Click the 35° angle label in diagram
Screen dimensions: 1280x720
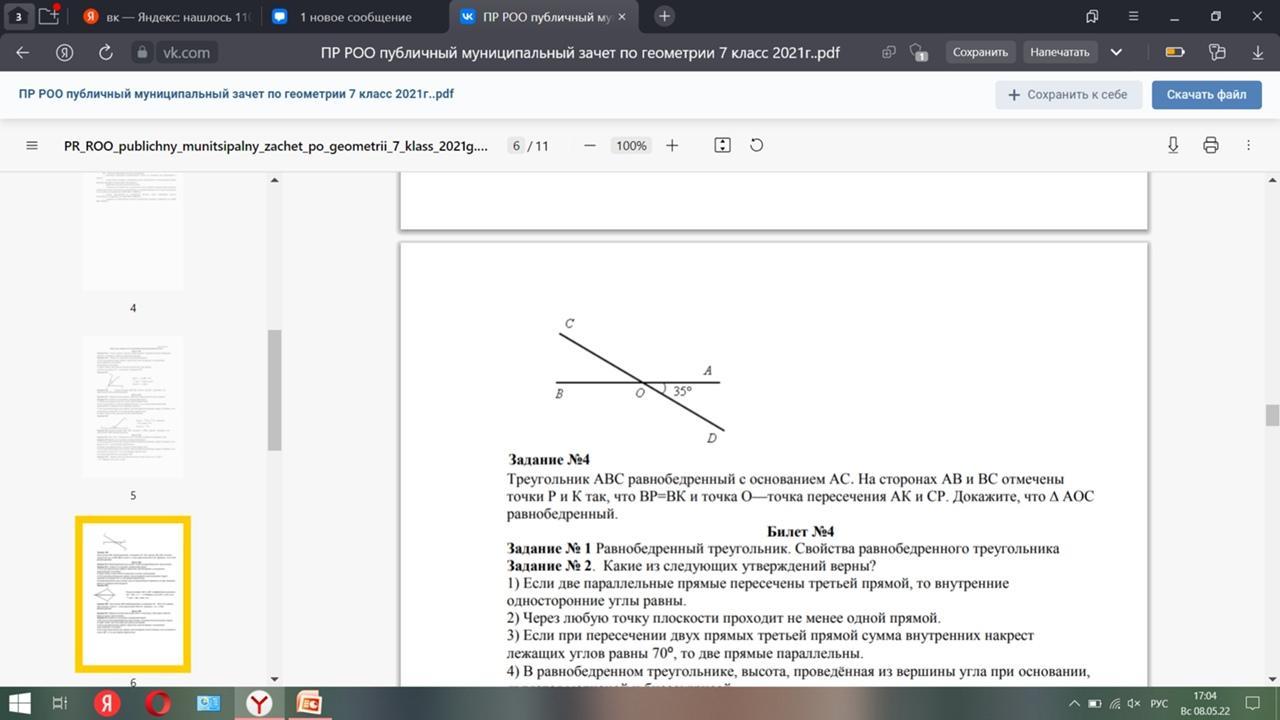pyautogui.click(x=682, y=392)
